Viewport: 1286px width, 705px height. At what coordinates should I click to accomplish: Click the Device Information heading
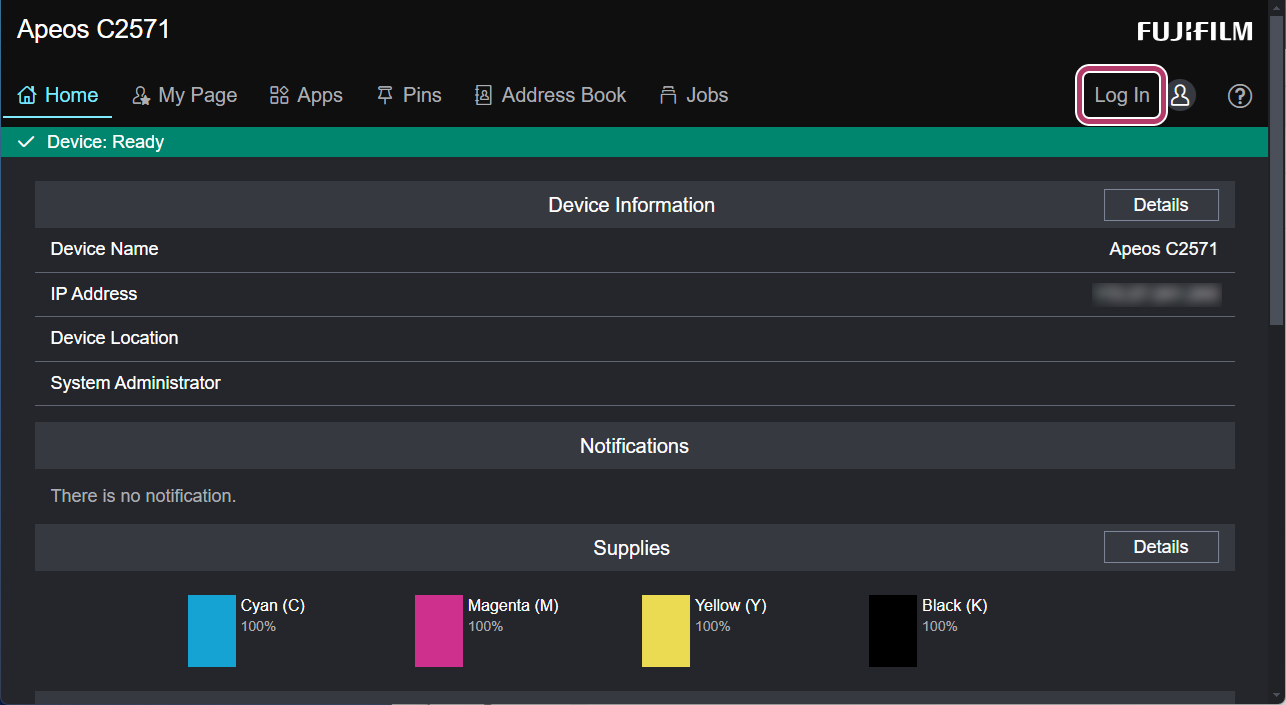click(x=631, y=205)
